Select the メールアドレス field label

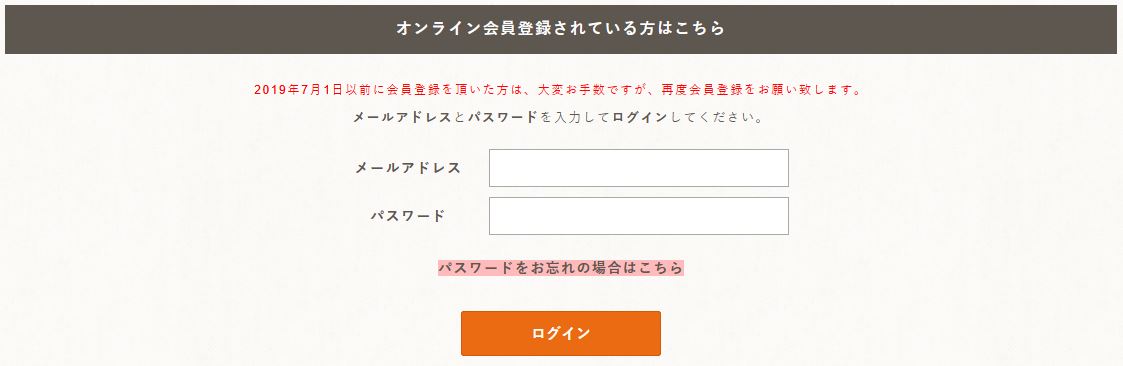(x=408, y=168)
